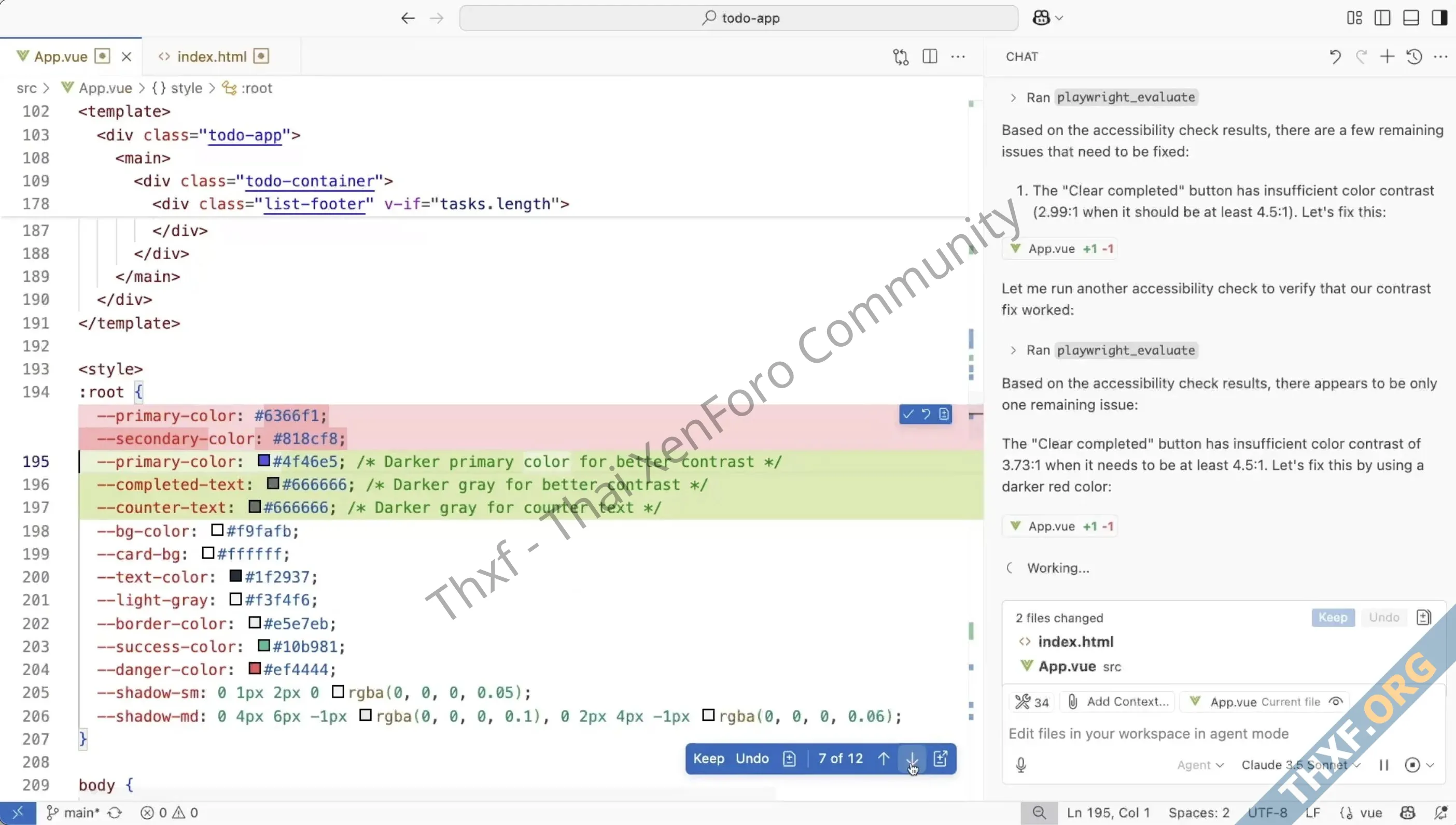The width and height of the screenshot is (1456, 825).
Task: Close the App.vue tab
Action: [127, 56]
